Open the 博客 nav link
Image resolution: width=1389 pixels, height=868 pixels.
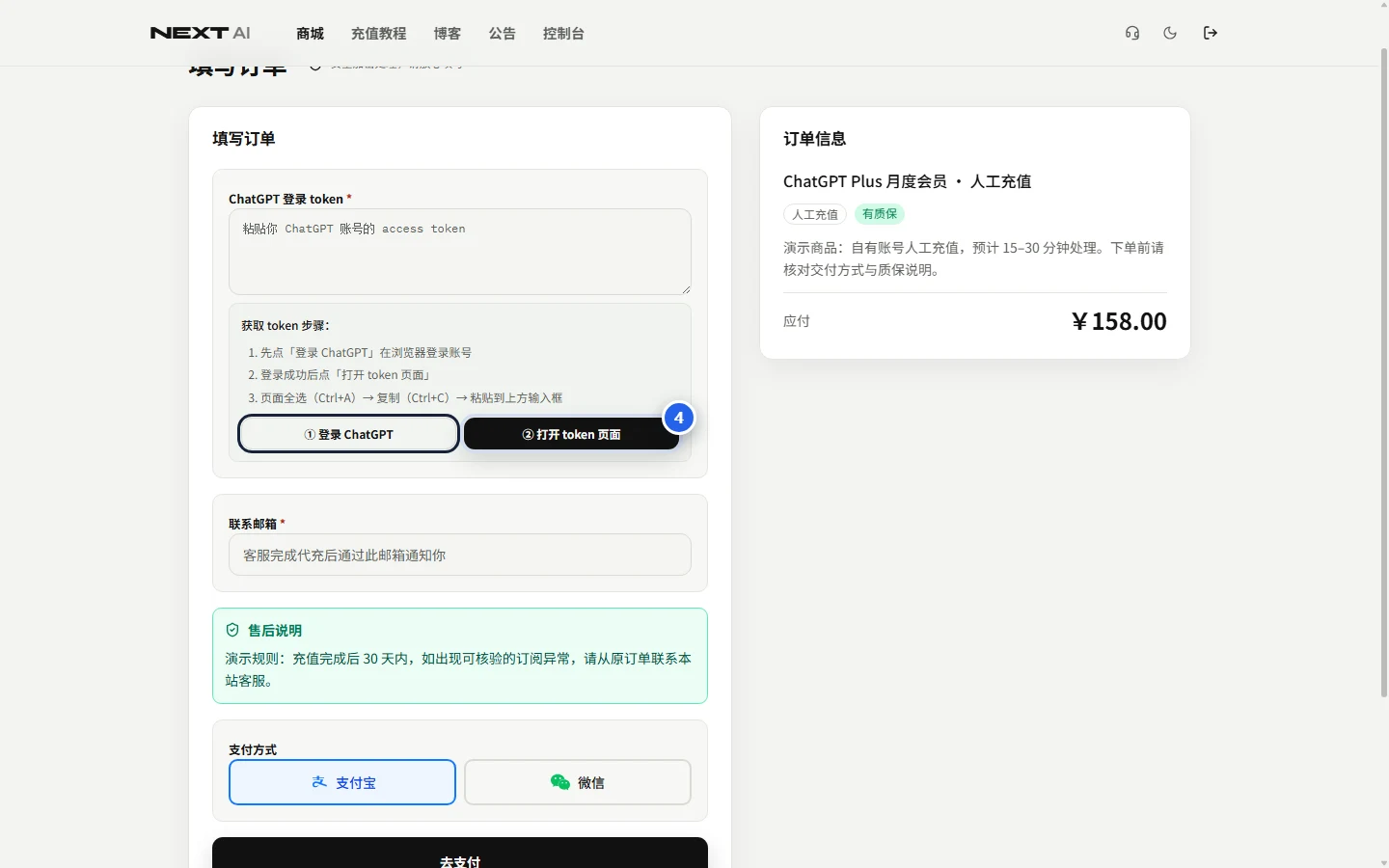tap(448, 34)
